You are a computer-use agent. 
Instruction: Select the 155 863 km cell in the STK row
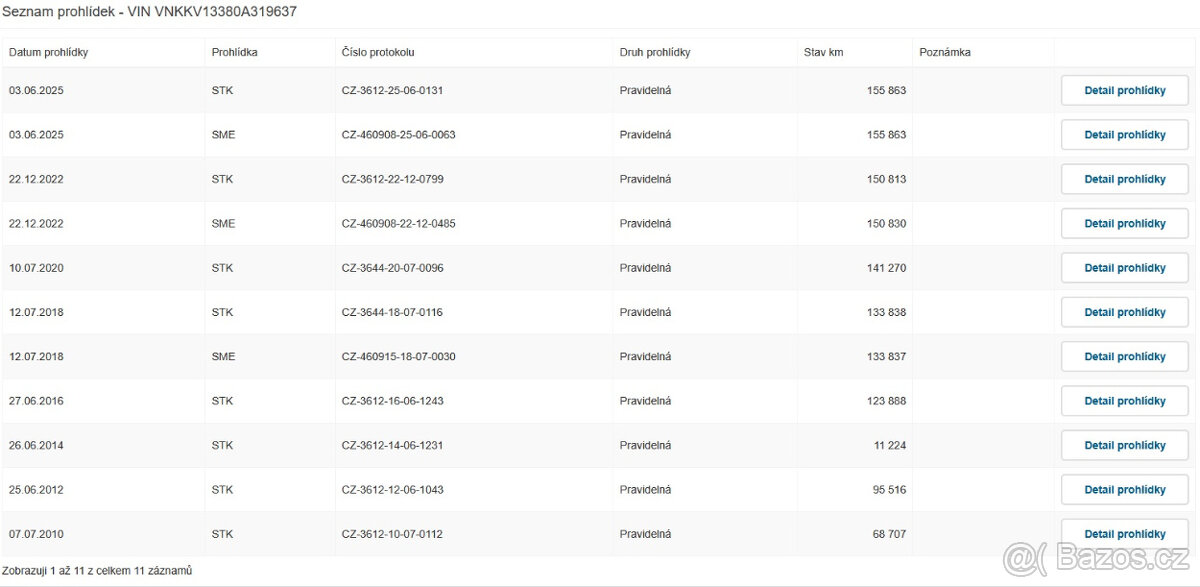pyautogui.click(x=886, y=91)
